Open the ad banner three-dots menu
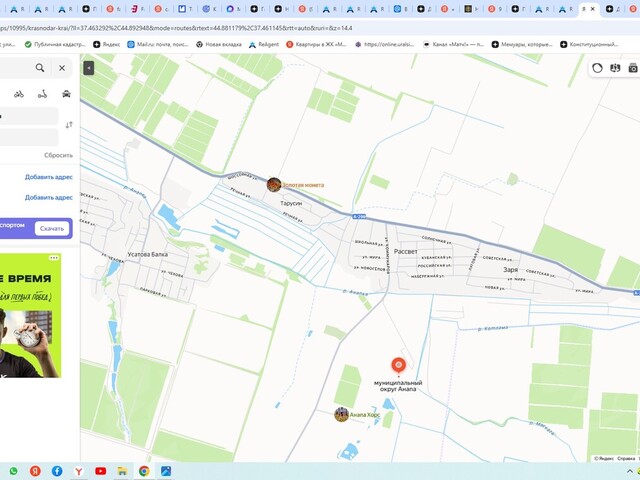640x480 pixels. point(54,258)
